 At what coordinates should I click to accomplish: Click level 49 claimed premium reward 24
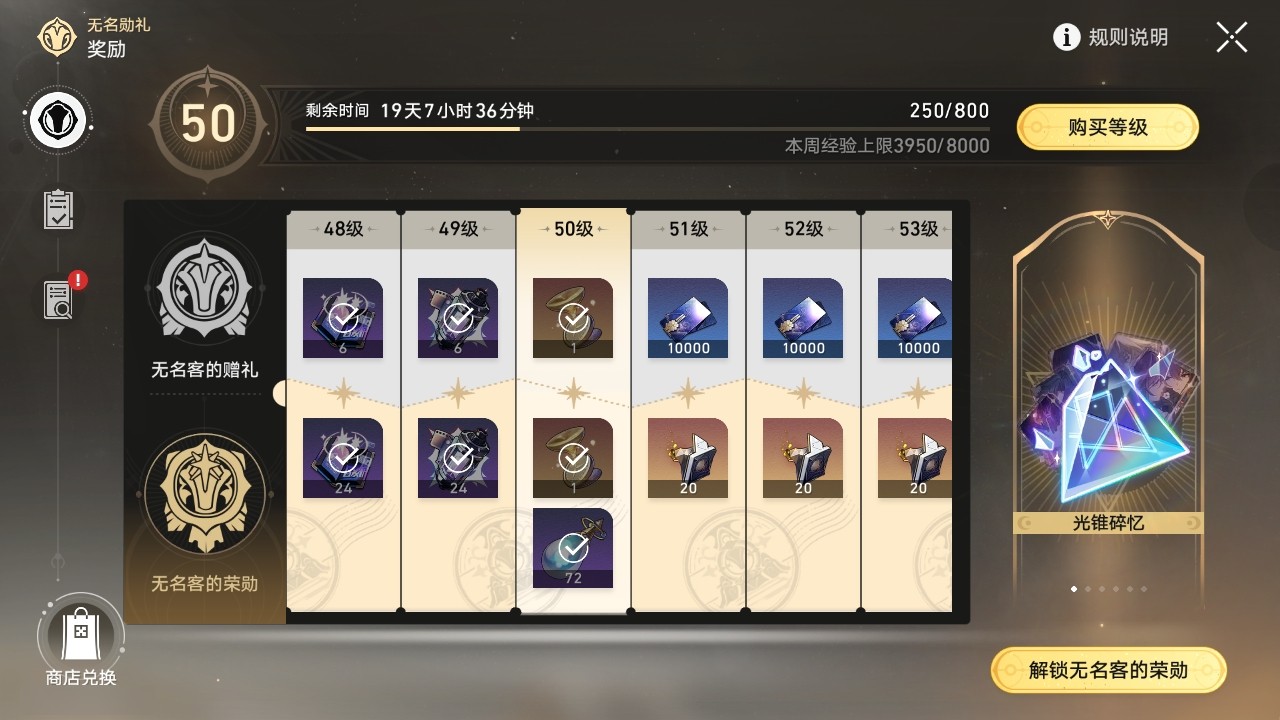coord(458,458)
